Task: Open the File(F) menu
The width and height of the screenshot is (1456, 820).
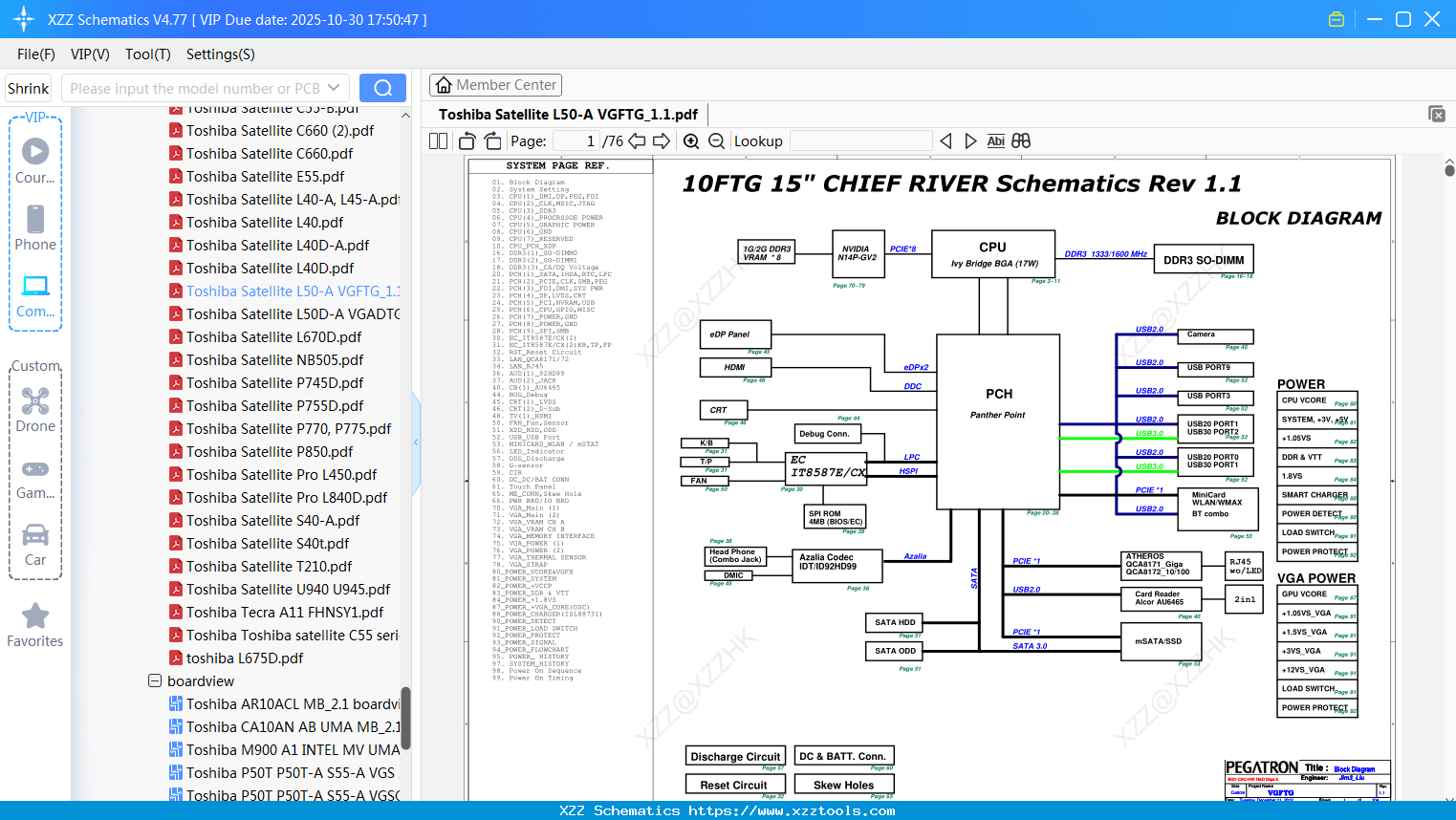Action: pyautogui.click(x=36, y=54)
